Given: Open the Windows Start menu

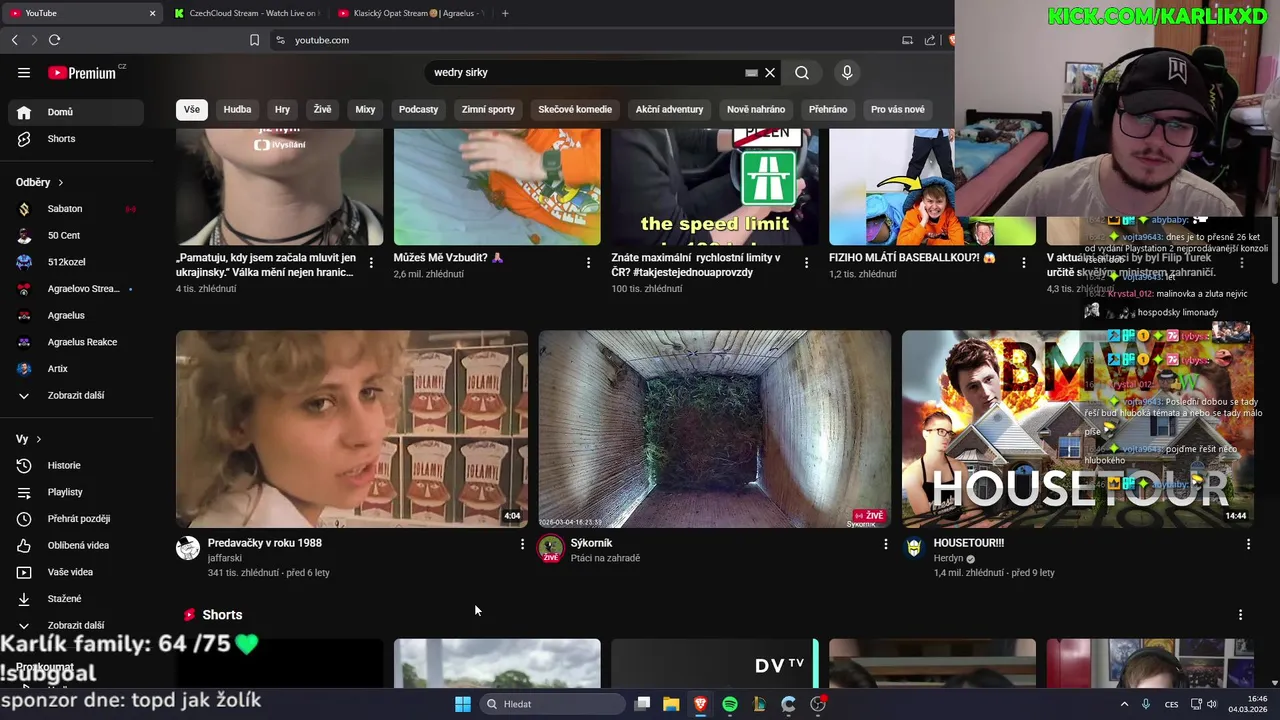Looking at the screenshot, I should coord(463,704).
